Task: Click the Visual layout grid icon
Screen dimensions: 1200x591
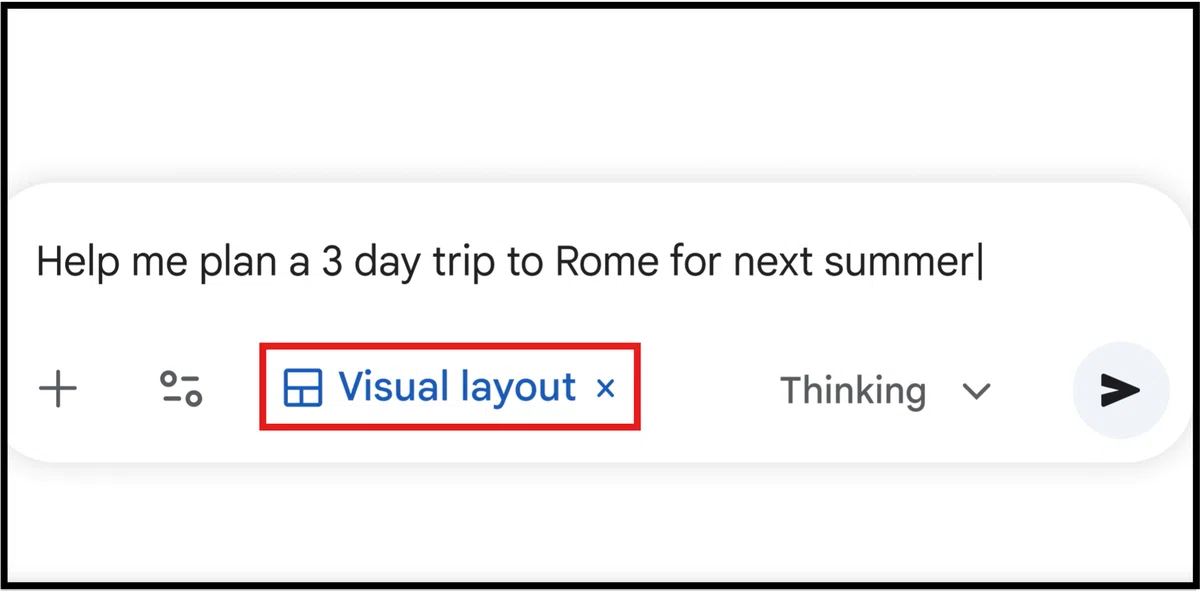Action: click(303, 388)
